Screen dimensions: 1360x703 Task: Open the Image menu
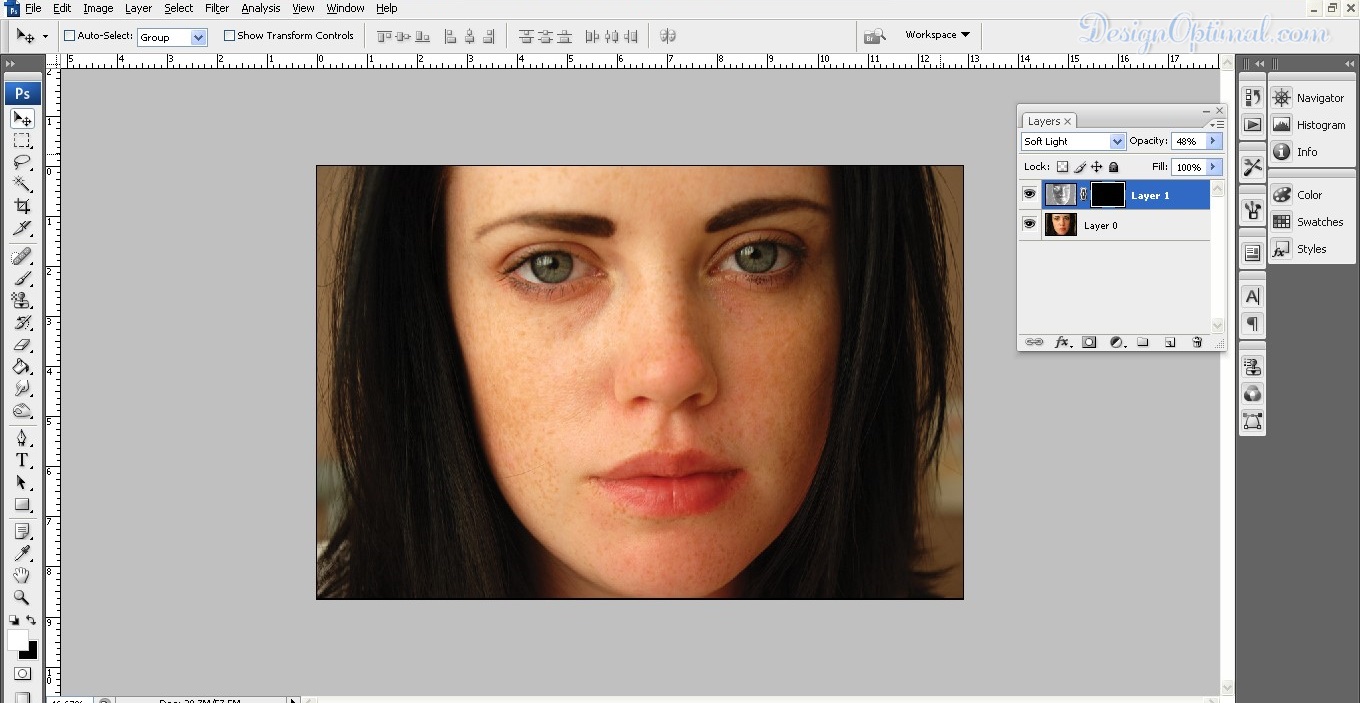coord(98,8)
